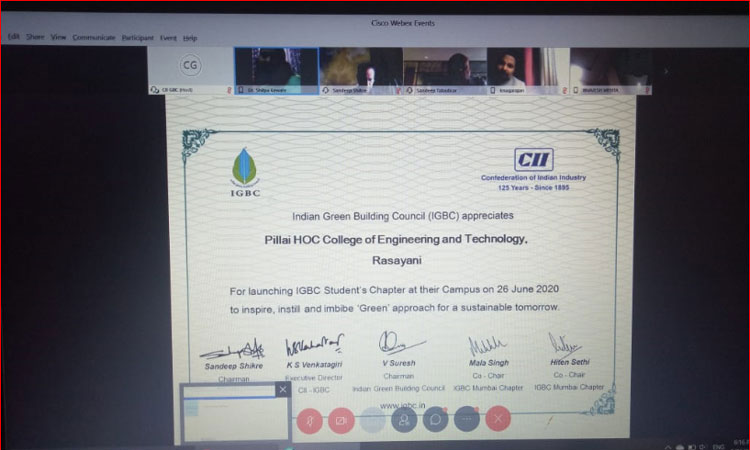Open the Share menu
This screenshot has height=450, width=750.
(35, 37)
